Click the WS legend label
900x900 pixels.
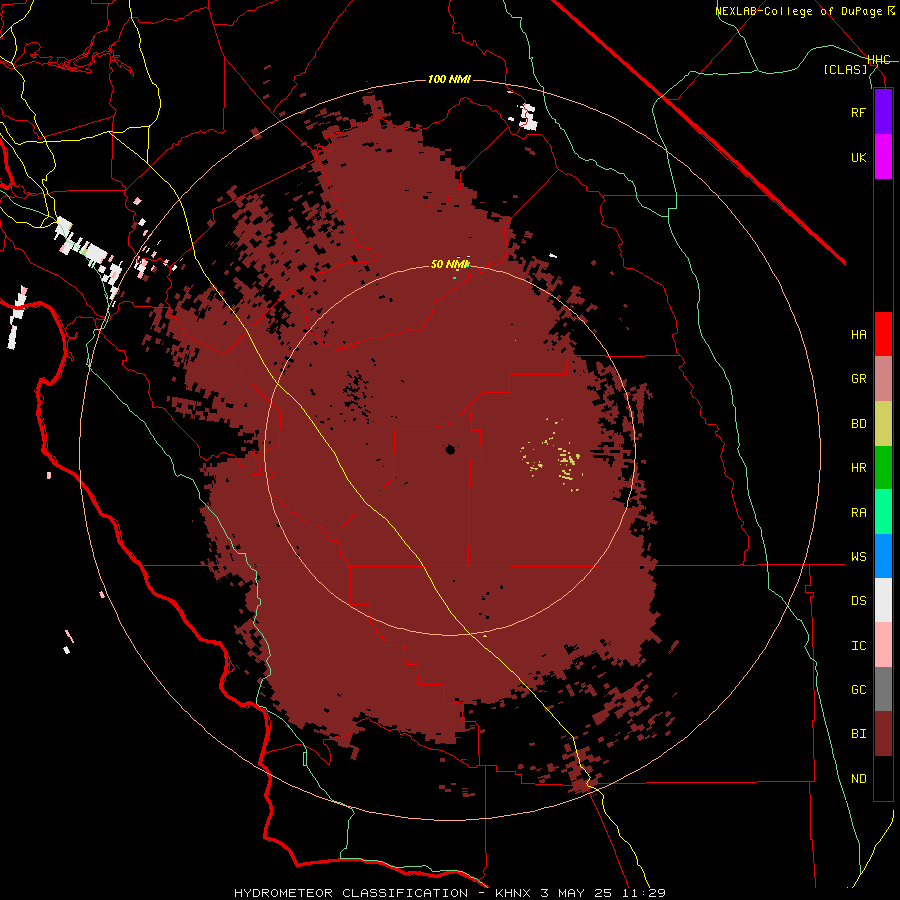858,556
